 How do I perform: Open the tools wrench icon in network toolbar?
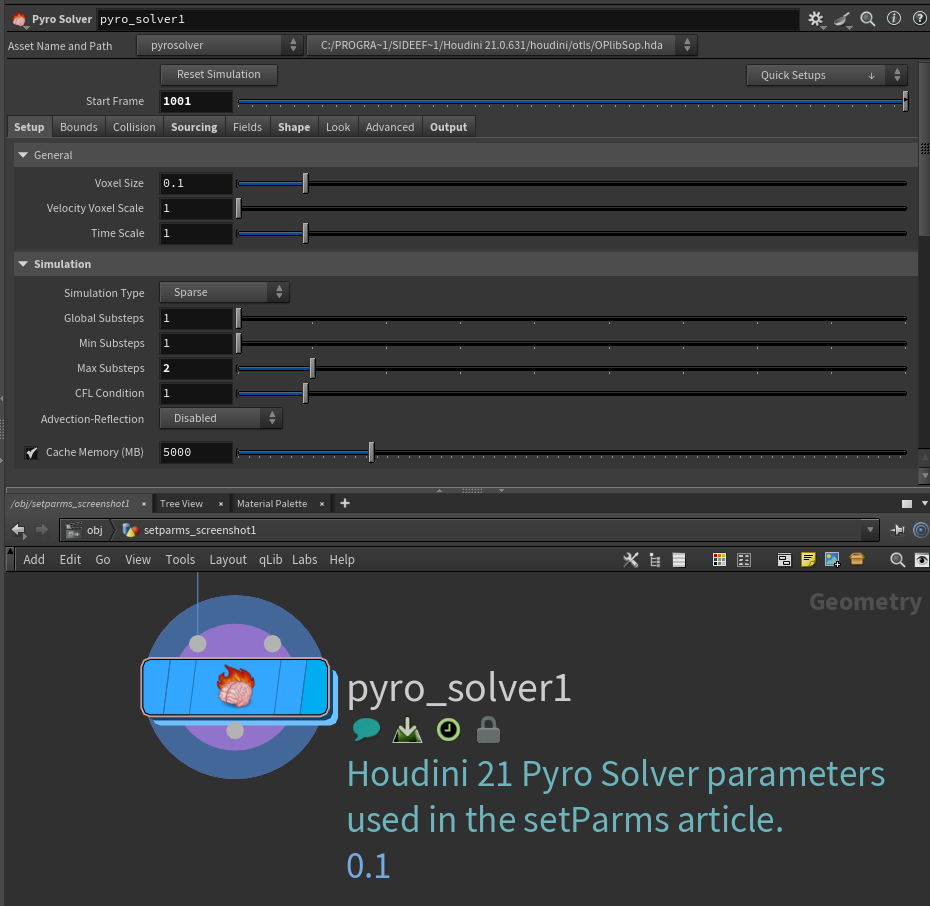click(631, 560)
